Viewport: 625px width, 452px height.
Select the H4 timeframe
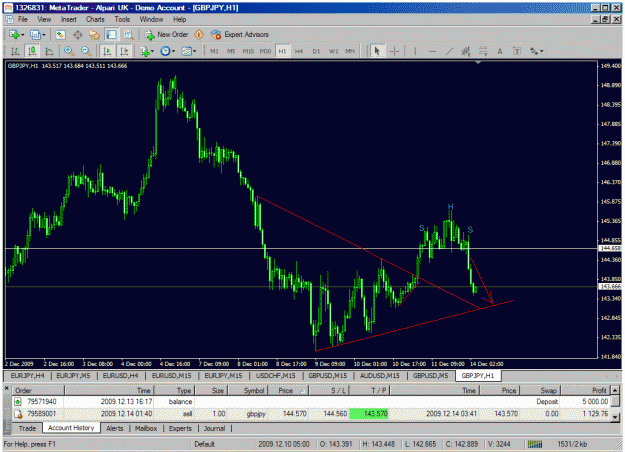(299, 51)
